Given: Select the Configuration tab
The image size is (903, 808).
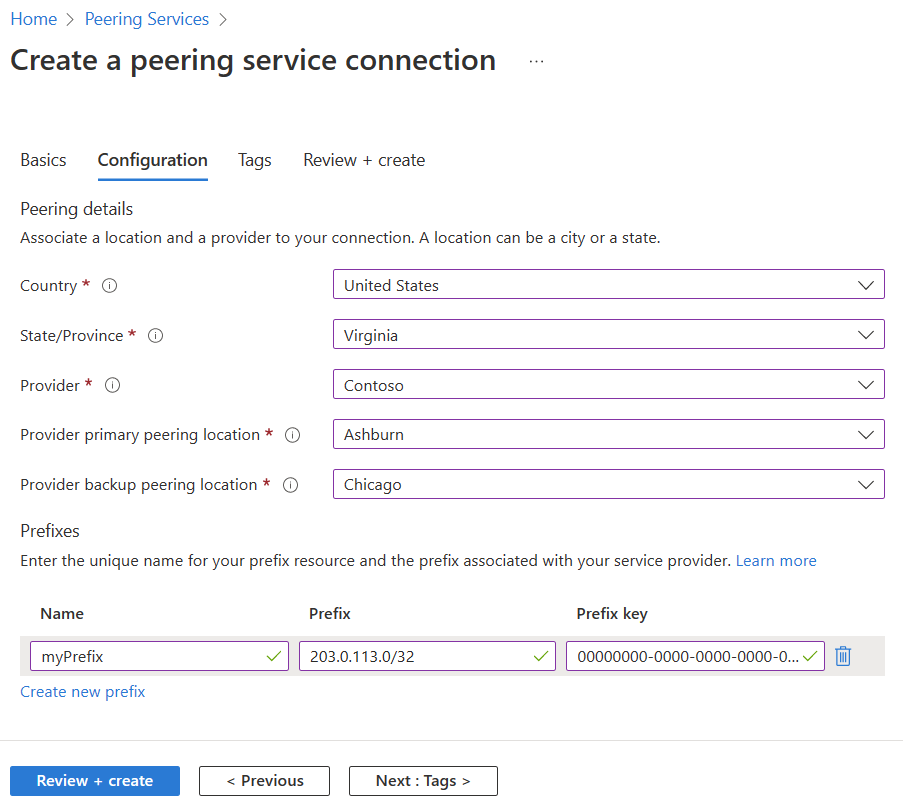Looking at the screenshot, I should click(x=153, y=160).
